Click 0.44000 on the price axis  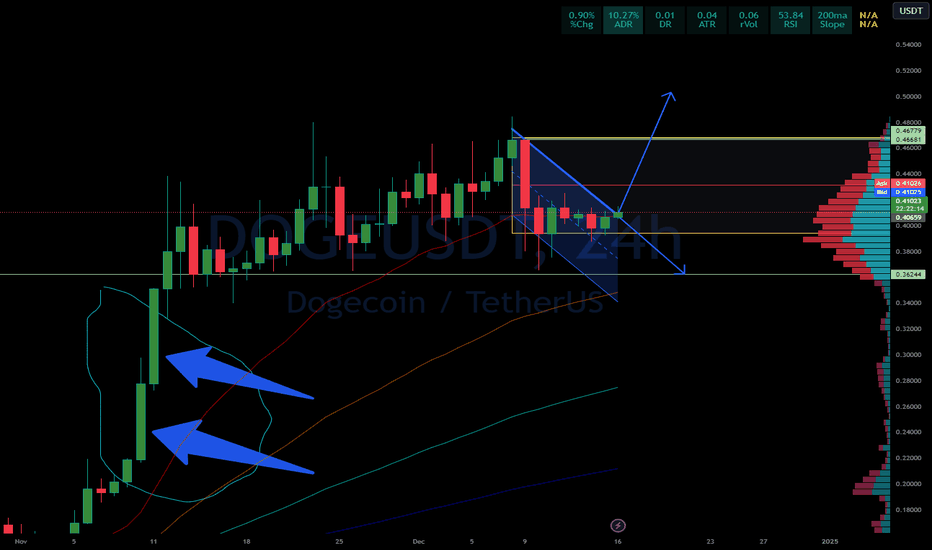(x=908, y=174)
